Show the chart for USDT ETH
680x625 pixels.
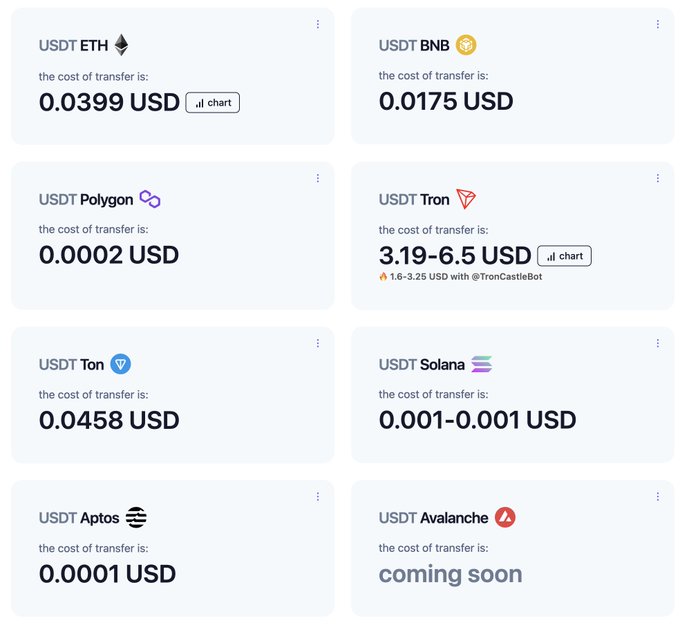(x=213, y=102)
